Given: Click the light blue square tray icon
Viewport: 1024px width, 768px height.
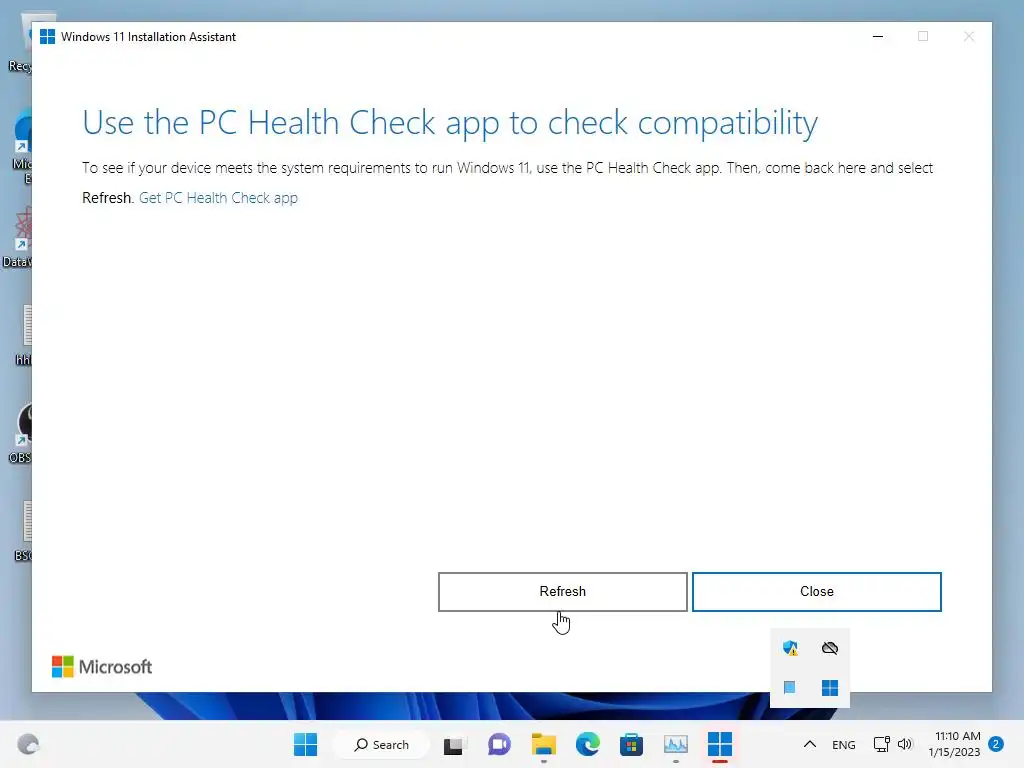Looking at the screenshot, I should tap(790, 687).
